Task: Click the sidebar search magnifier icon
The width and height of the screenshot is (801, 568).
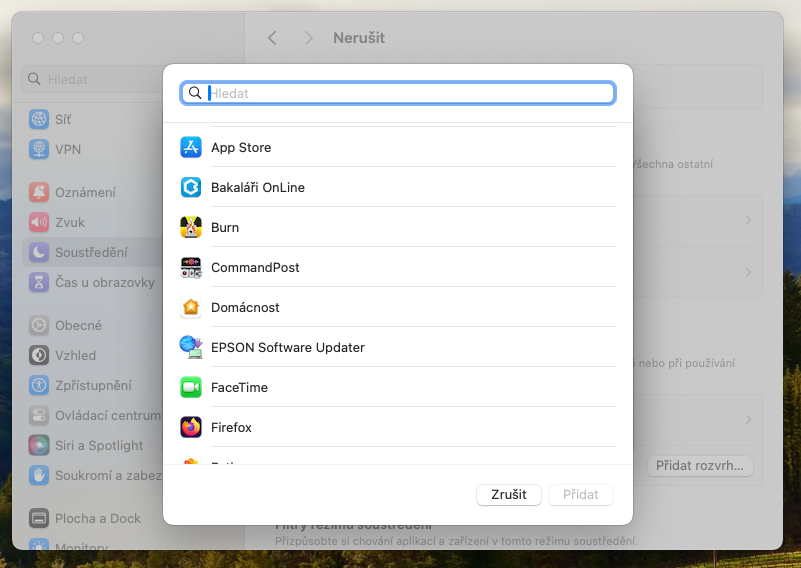Action: point(34,79)
